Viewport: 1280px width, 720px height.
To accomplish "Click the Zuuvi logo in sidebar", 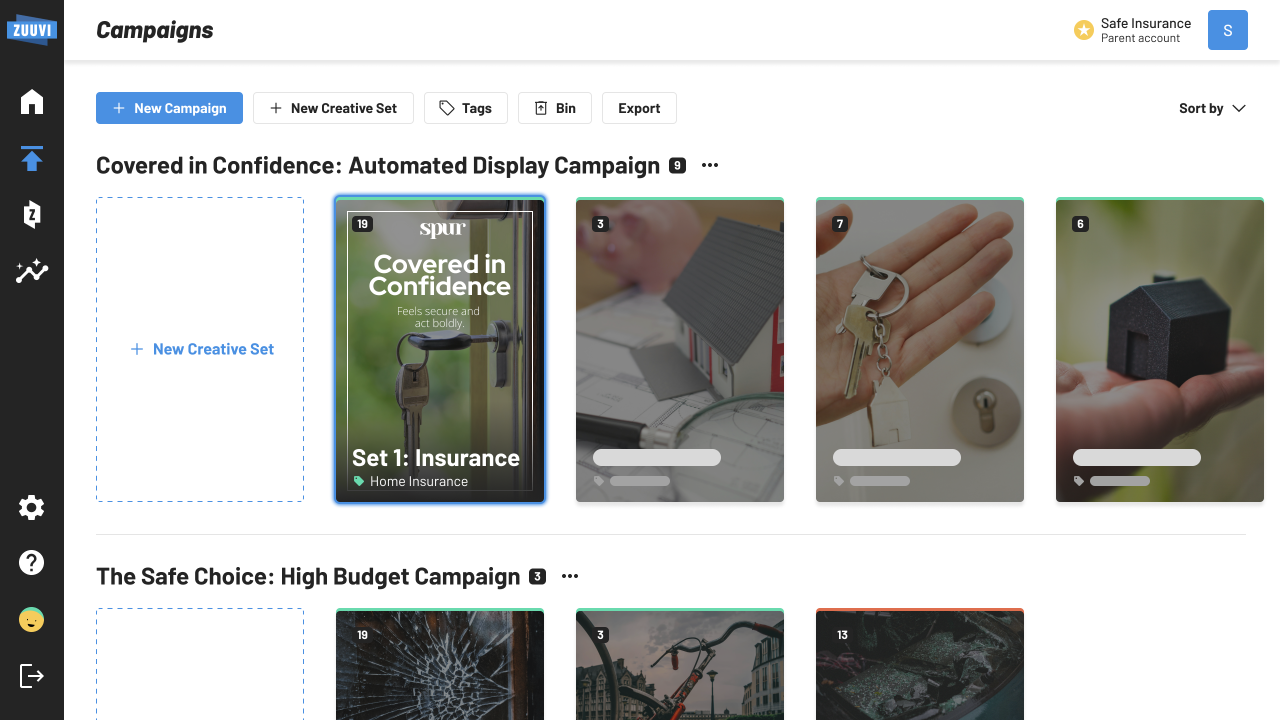I will [31, 29].
